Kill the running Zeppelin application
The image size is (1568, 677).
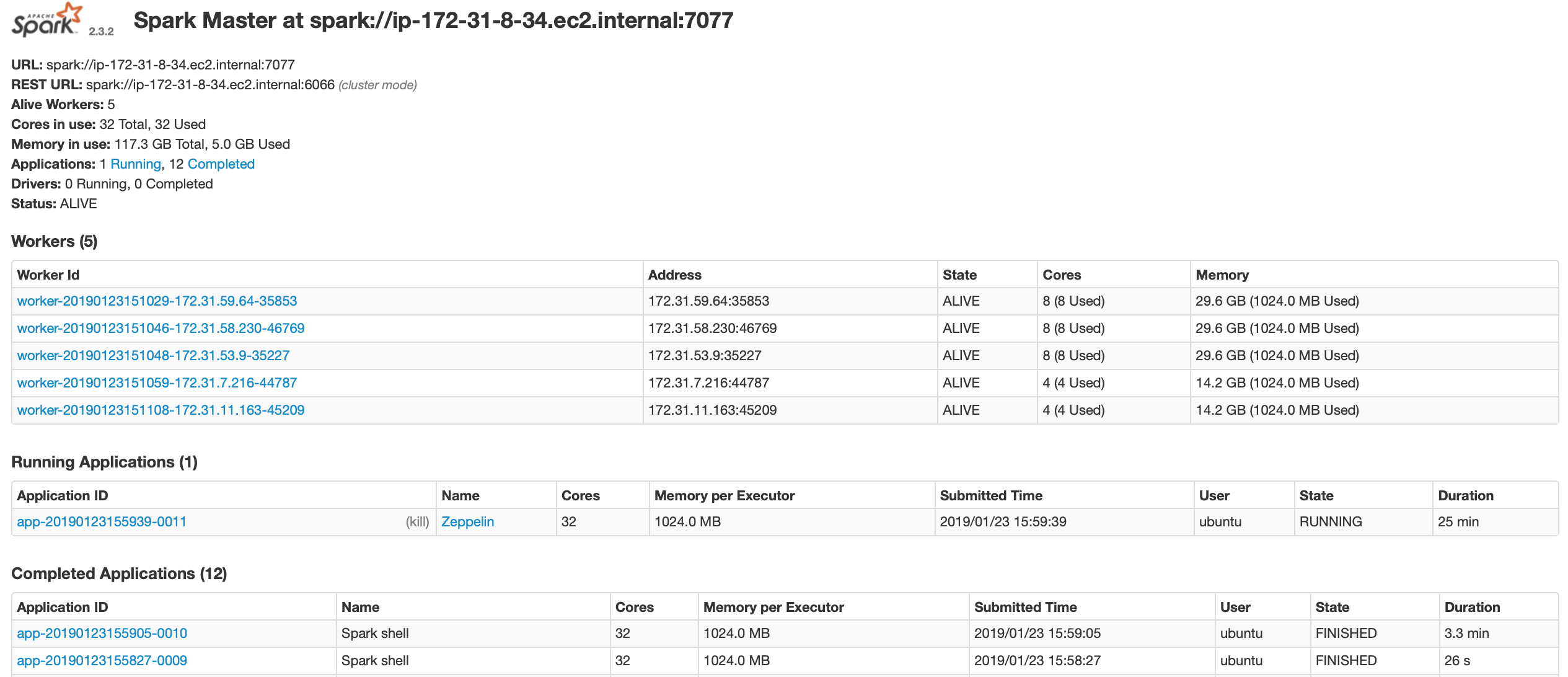417,522
